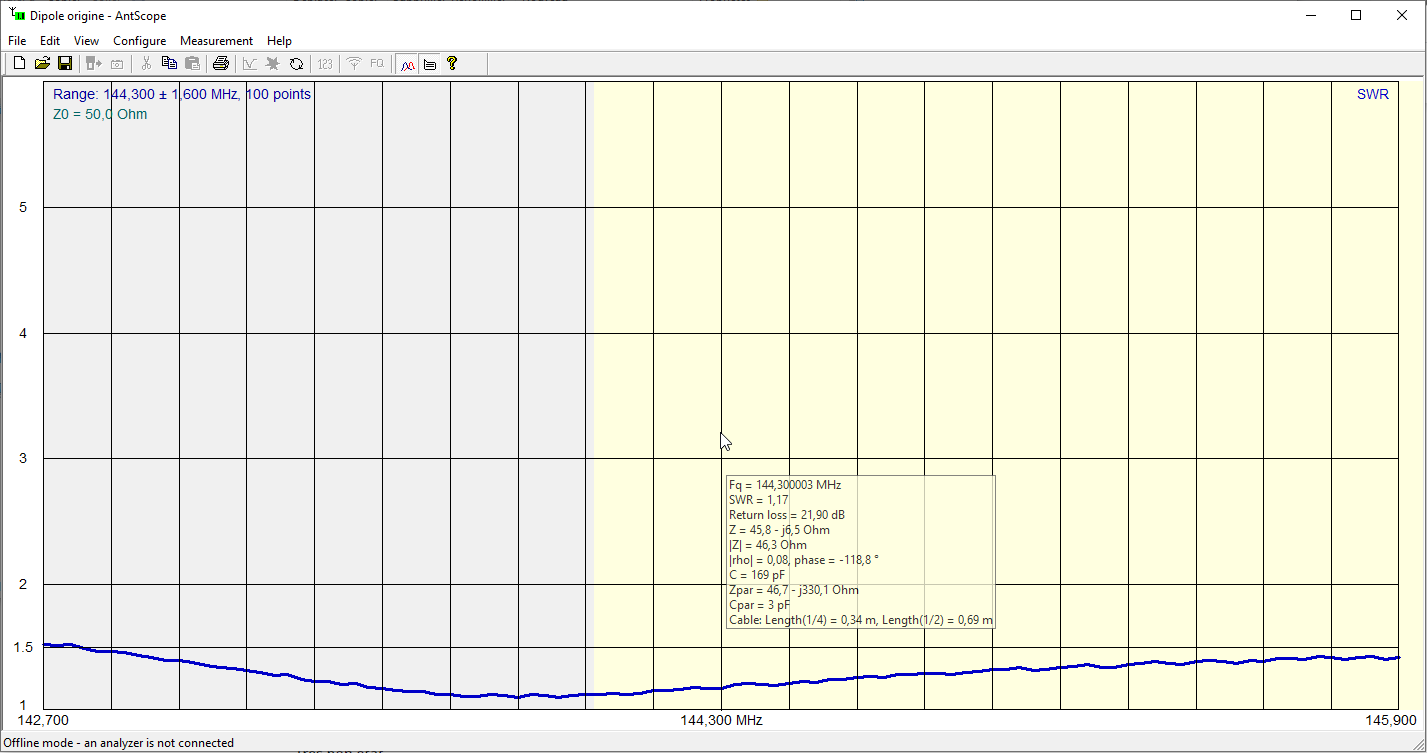Click the Z0 = 50,0 Ohm label
Image resolution: width=1427 pixels, height=753 pixels.
[x=100, y=114]
